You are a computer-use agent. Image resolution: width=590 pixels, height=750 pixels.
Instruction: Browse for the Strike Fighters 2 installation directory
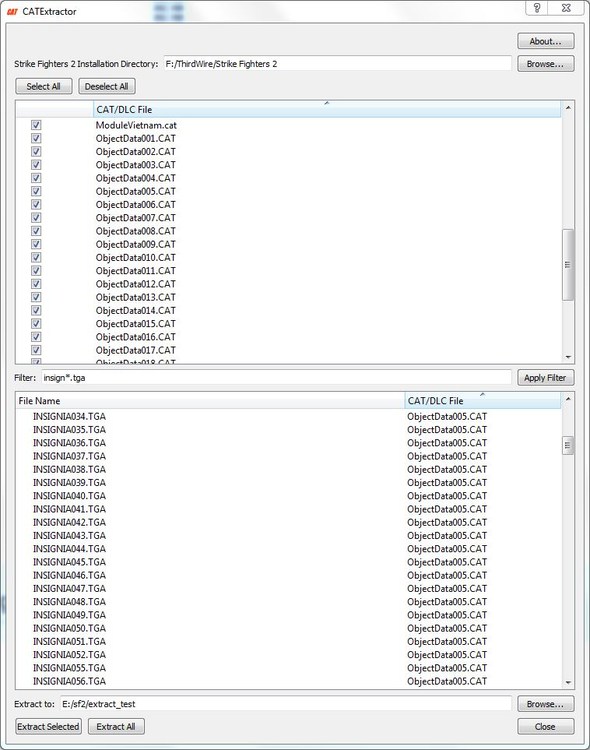point(545,64)
